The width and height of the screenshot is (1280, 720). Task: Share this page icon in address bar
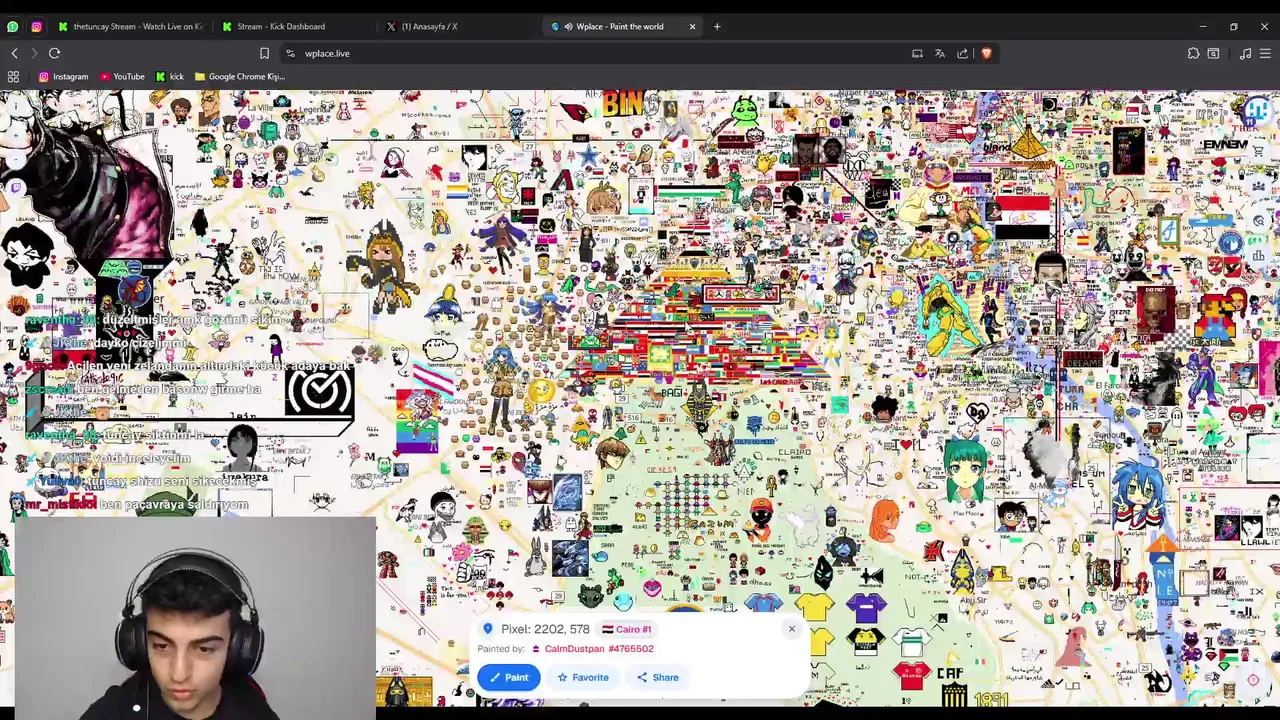point(963,53)
